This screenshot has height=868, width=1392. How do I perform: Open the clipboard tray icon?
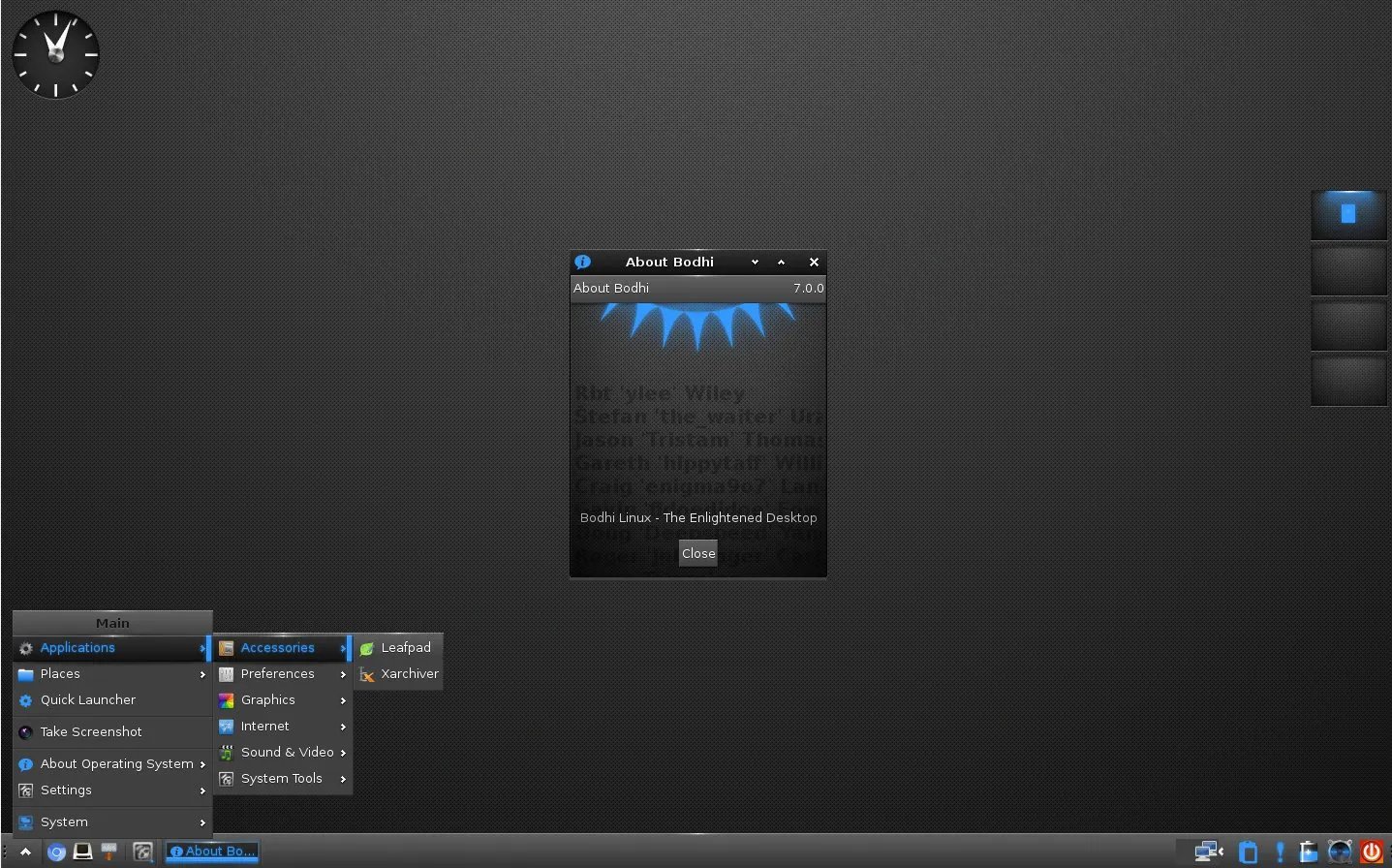pyautogui.click(x=1249, y=852)
